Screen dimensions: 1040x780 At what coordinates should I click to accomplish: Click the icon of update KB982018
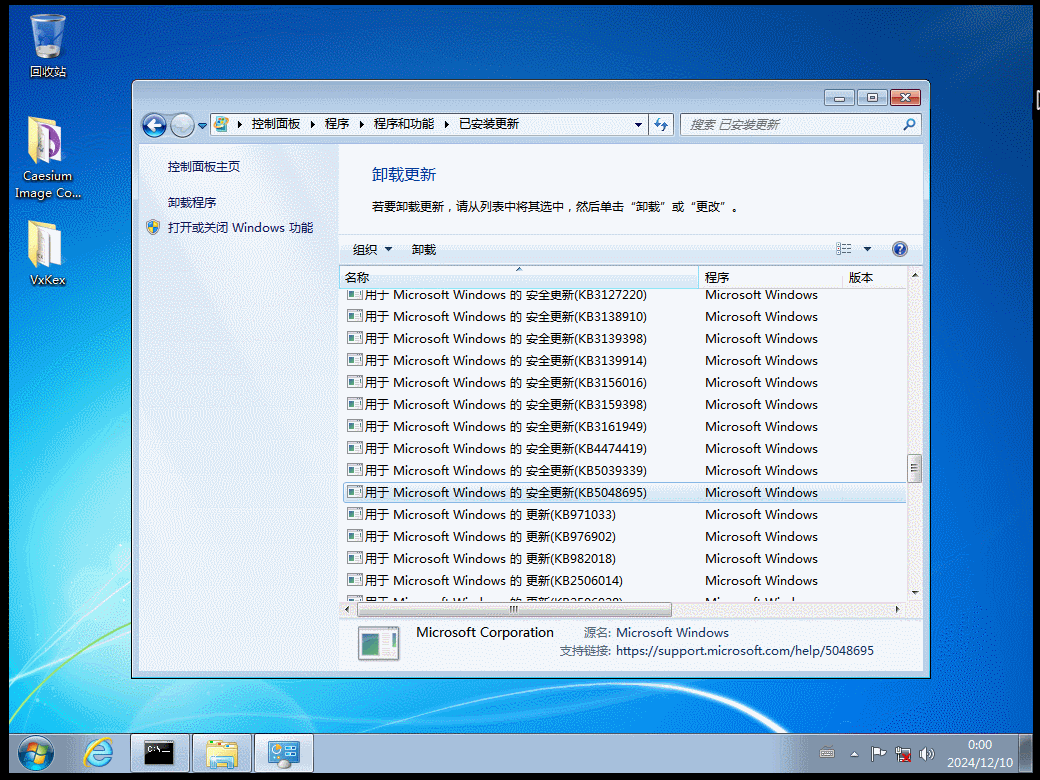(355, 557)
